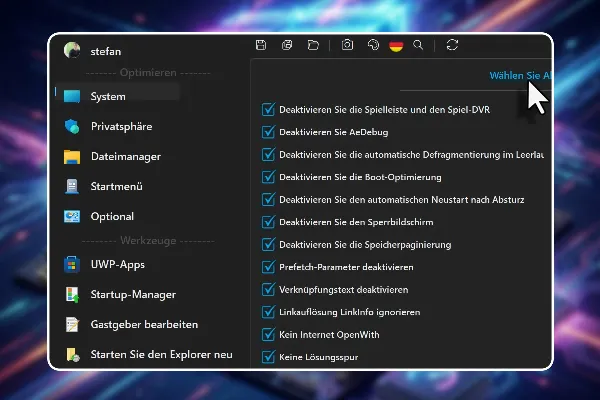600x400 pixels.
Task: Toggle Linkauflösung LinkInfo ignorieren checkbox
Action: tap(268, 312)
